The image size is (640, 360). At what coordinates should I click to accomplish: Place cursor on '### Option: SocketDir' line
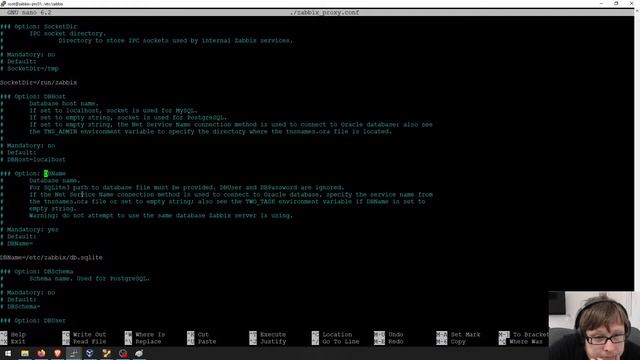(38, 27)
